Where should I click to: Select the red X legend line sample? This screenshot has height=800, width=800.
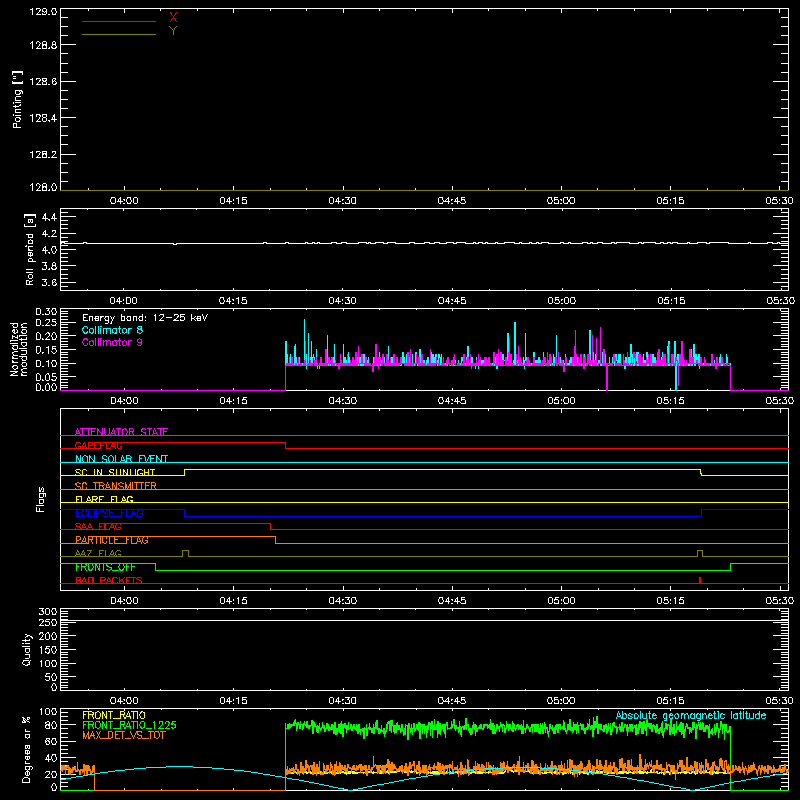tap(119, 21)
